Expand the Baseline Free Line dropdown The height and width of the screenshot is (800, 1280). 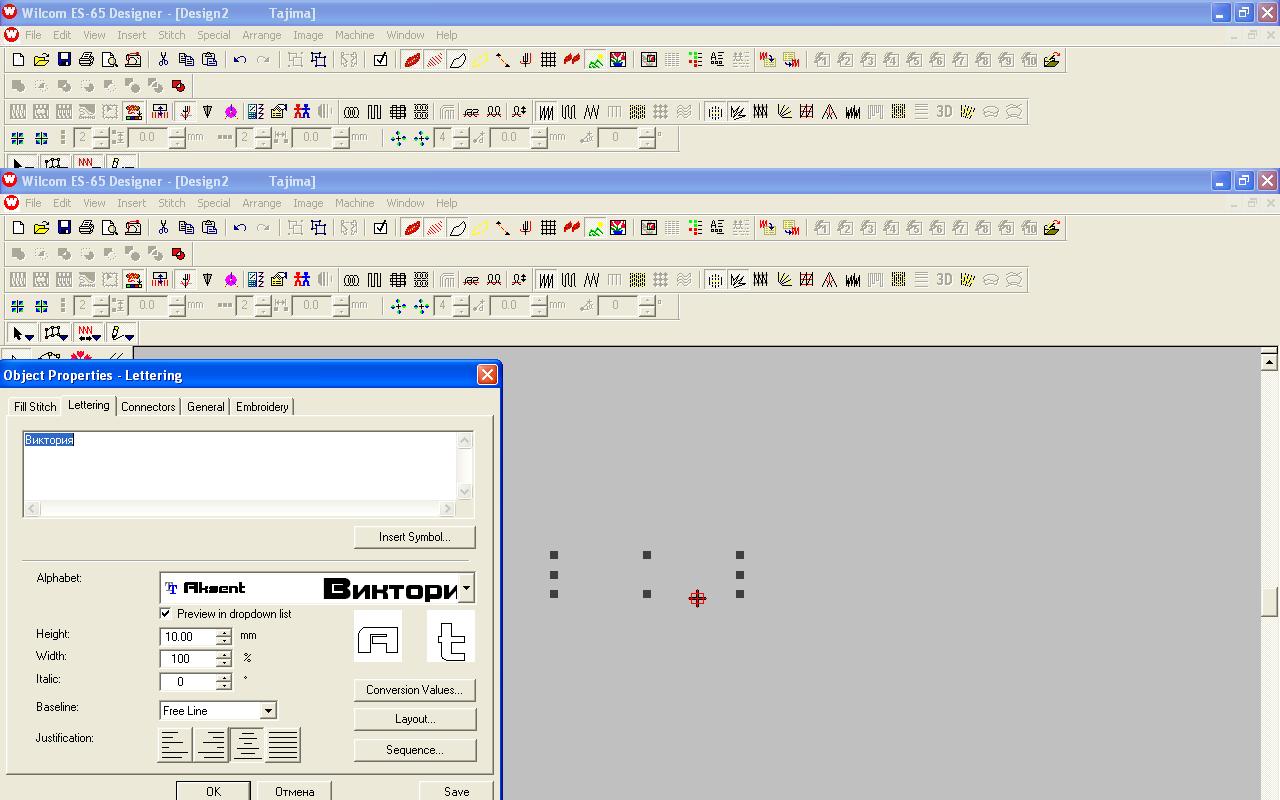(268, 711)
